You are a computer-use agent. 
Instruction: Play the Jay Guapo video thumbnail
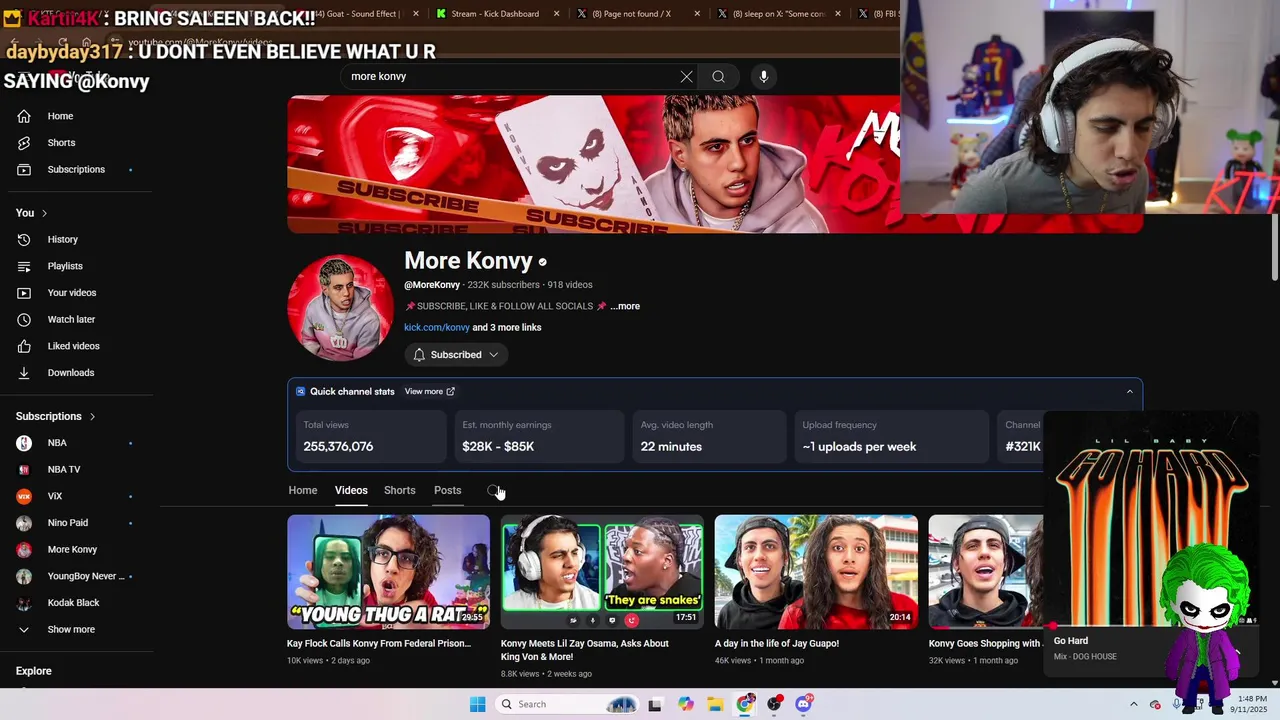[816, 572]
